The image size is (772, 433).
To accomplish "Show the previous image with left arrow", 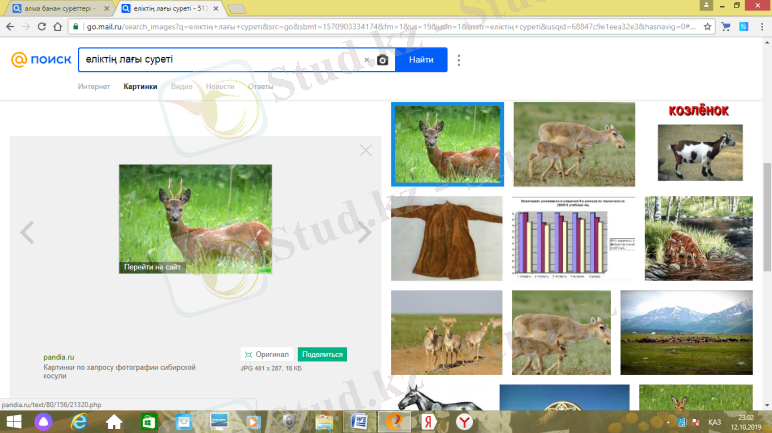I will pos(27,233).
